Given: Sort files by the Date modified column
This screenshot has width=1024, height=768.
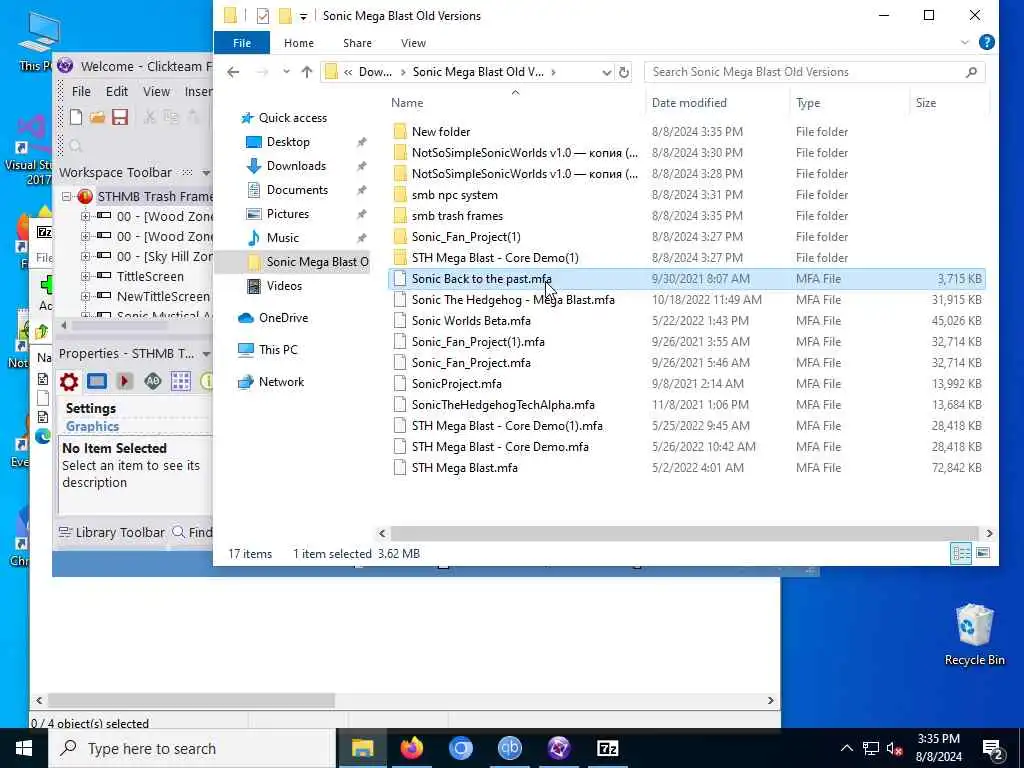Looking at the screenshot, I should coord(717,103).
